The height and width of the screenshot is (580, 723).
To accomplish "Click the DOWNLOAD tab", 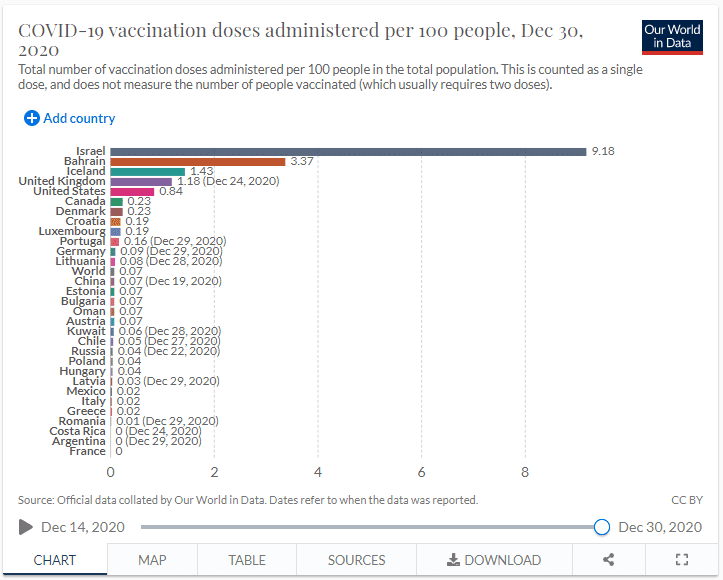I will click(494, 560).
